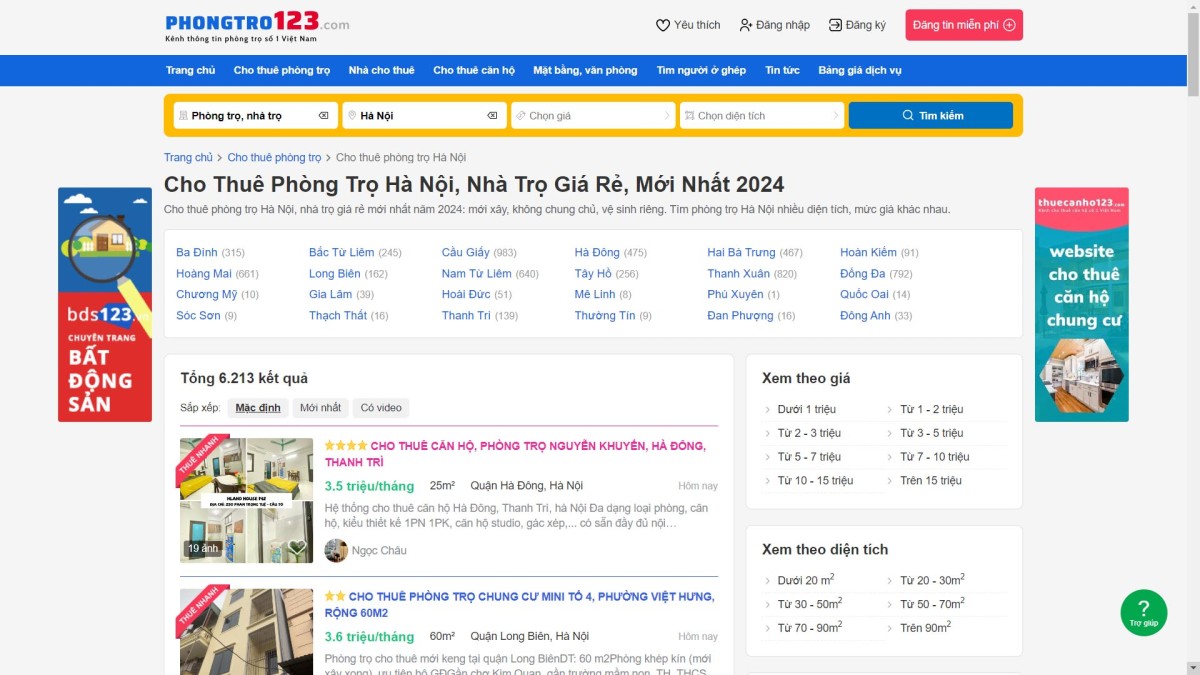Open the Ba Đình district link
1200x675 pixels.
pyautogui.click(x=197, y=253)
